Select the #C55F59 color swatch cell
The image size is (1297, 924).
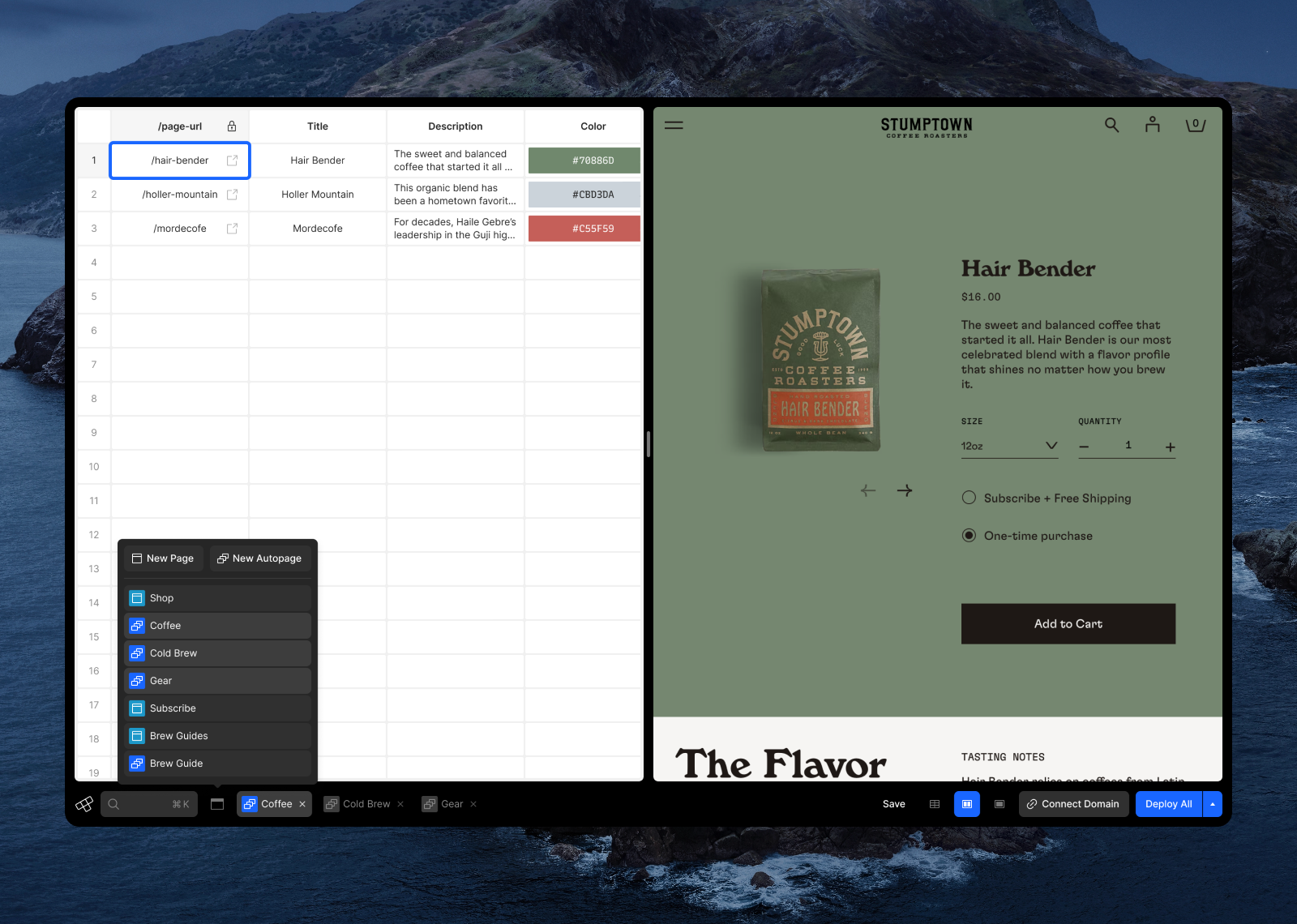(584, 229)
